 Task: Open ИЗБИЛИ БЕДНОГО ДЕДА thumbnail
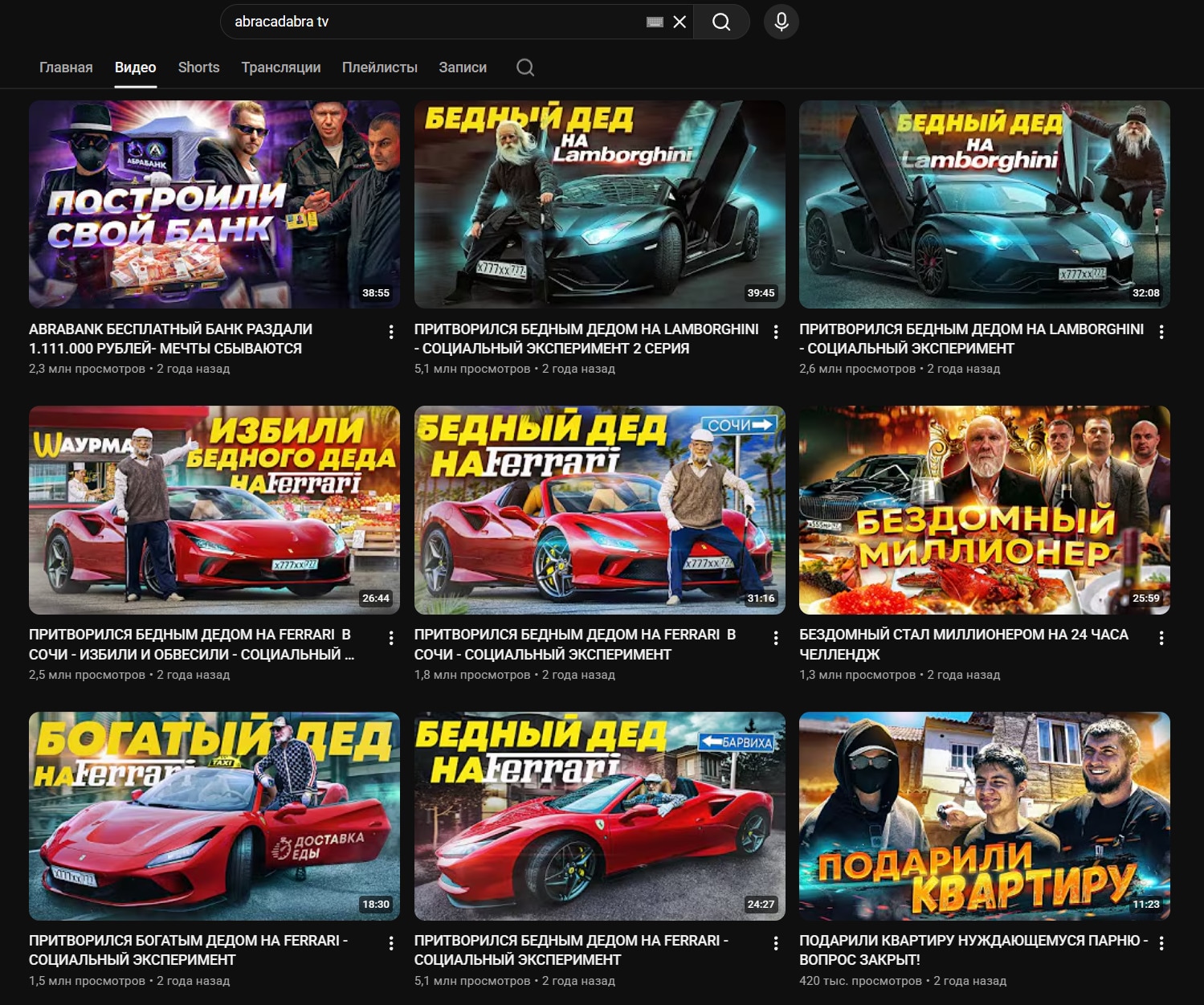(214, 510)
